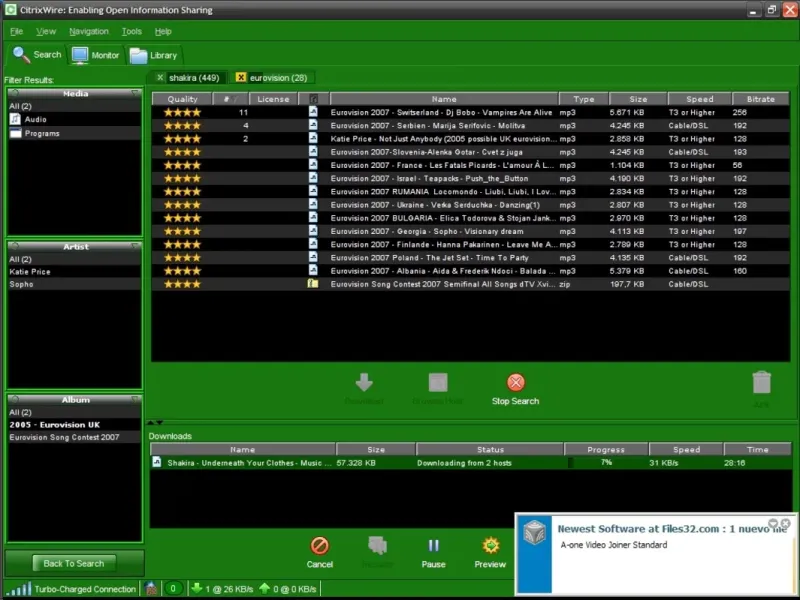The height and width of the screenshot is (600, 800).
Task: Click the Programs window icon in Media filter
Action: (x=16, y=133)
